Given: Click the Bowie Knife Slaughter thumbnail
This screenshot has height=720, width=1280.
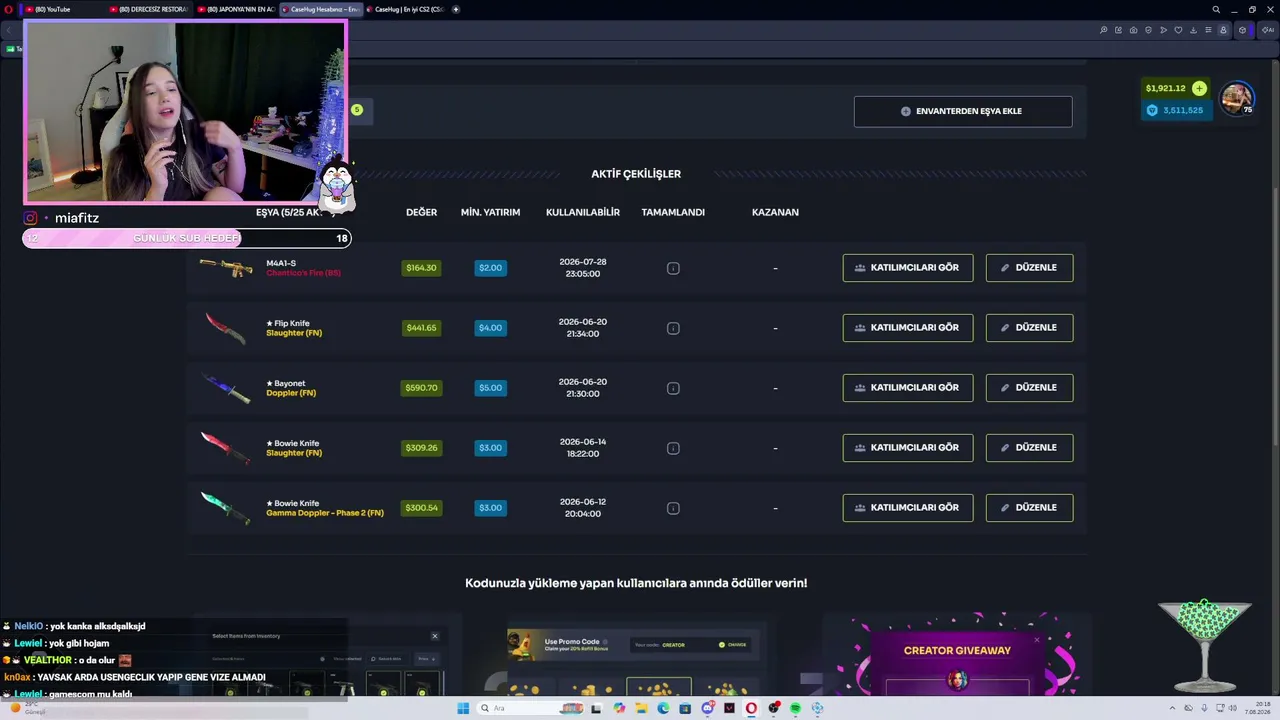Looking at the screenshot, I should [226, 448].
